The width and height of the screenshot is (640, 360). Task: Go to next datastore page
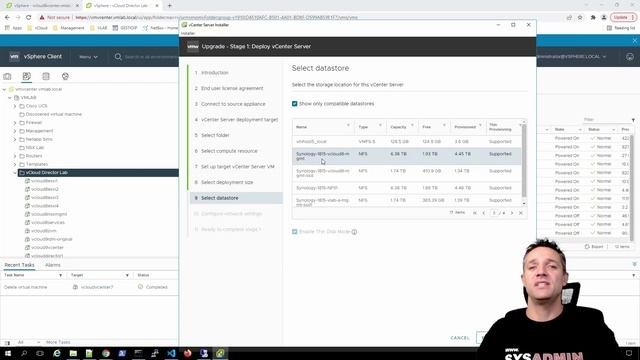click(x=512, y=213)
